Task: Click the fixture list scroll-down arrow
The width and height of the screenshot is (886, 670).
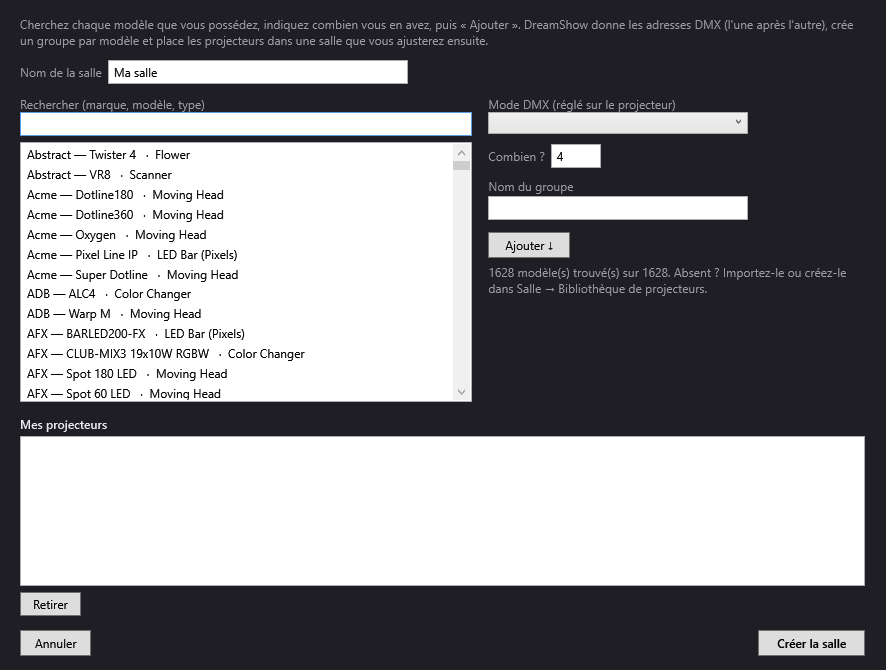Action: click(462, 392)
